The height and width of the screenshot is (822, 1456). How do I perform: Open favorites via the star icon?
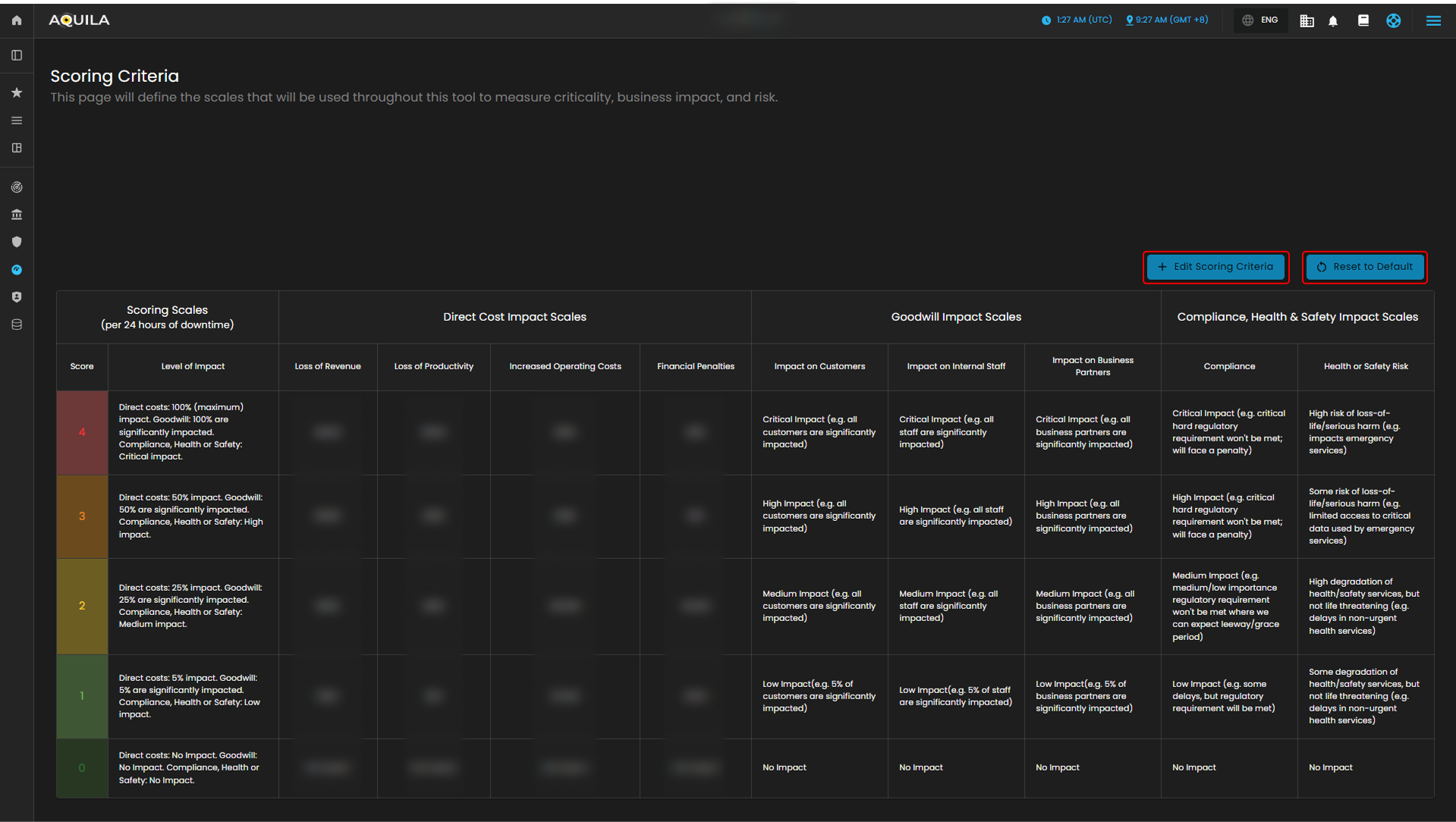[17, 93]
